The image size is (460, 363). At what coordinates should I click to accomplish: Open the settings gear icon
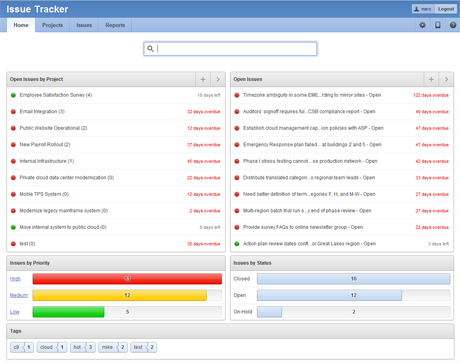[422, 25]
